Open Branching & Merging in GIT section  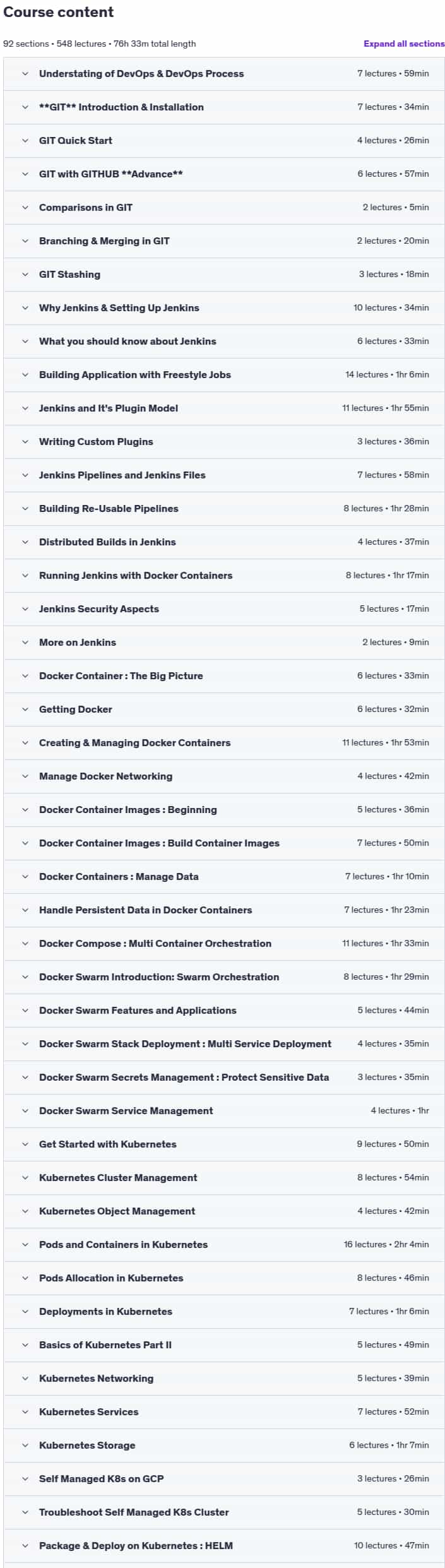224,241
